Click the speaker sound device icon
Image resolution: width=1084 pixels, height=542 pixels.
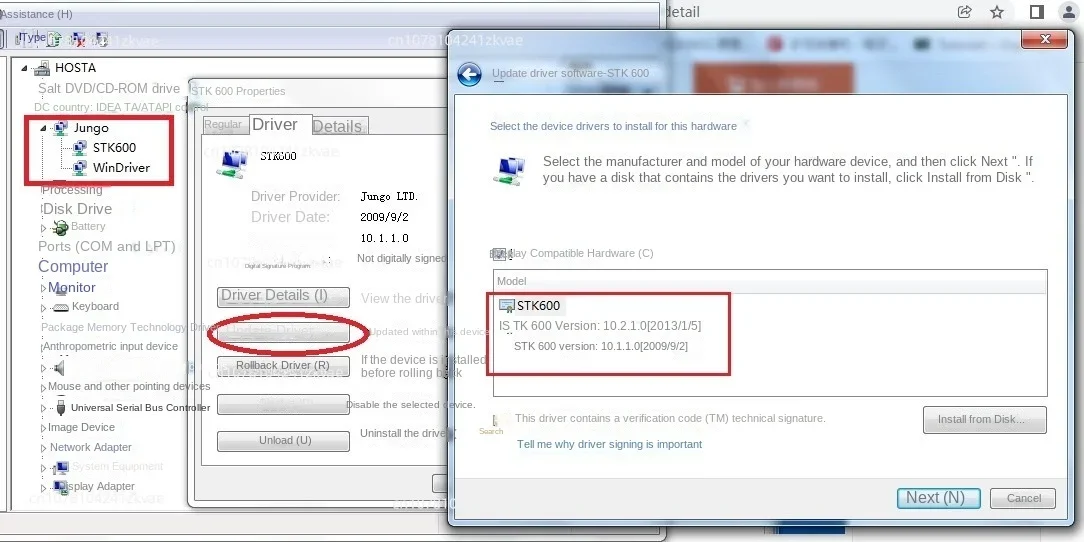(x=59, y=367)
